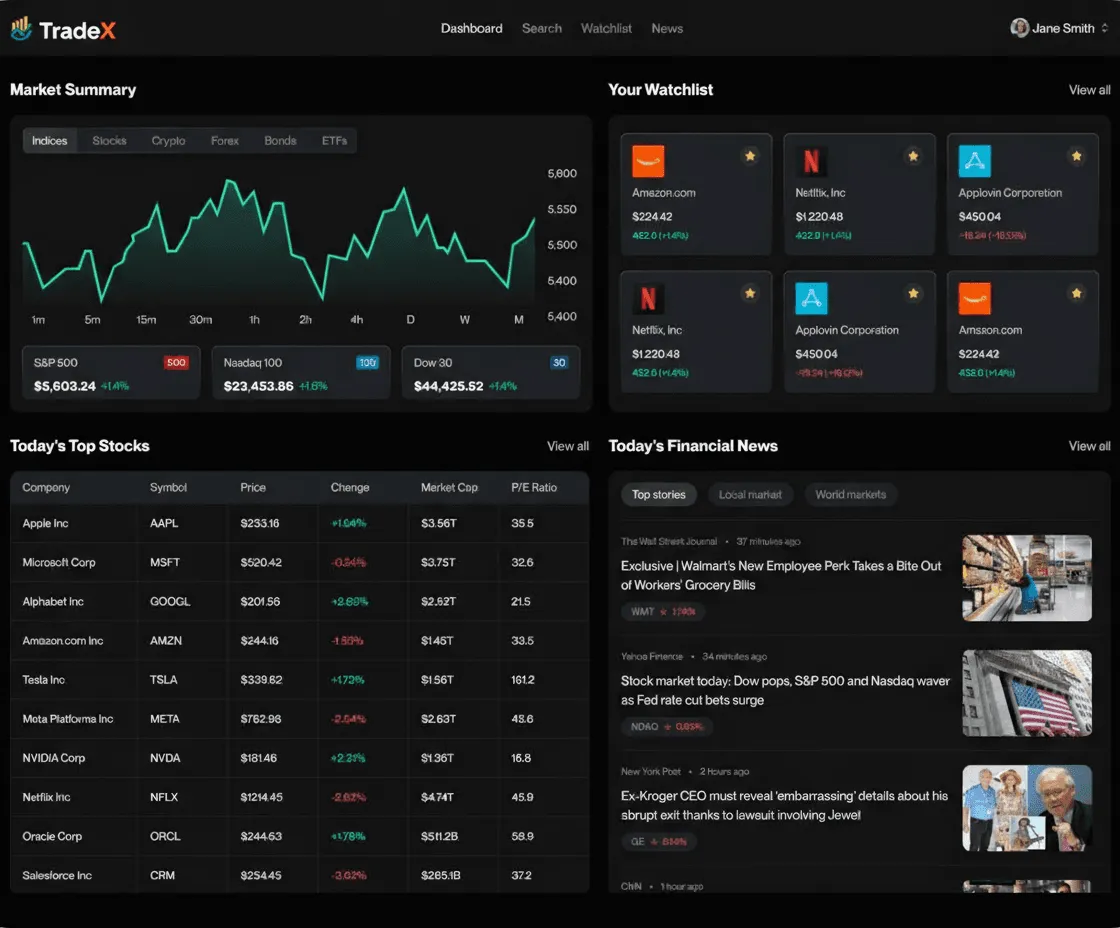Open News in the top navigation
The image size is (1120, 928).
click(x=667, y=29)
